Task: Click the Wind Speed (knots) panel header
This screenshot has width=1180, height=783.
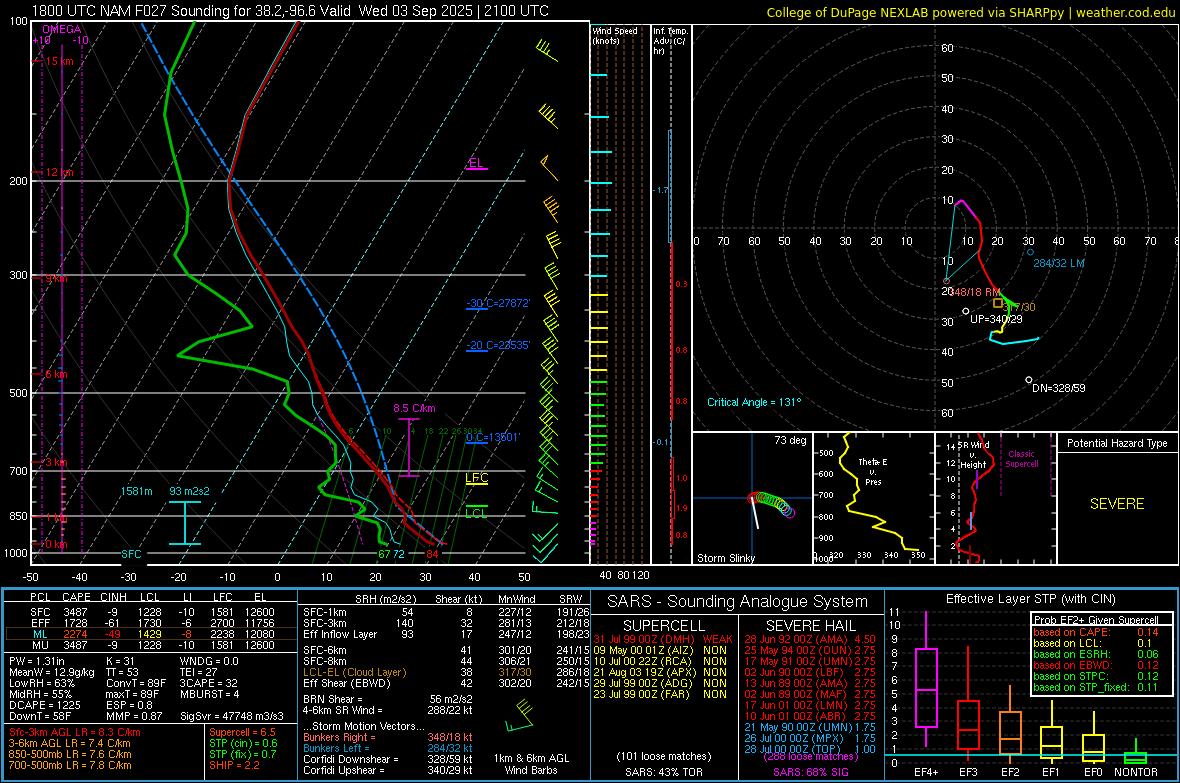Action: [615, 35]
